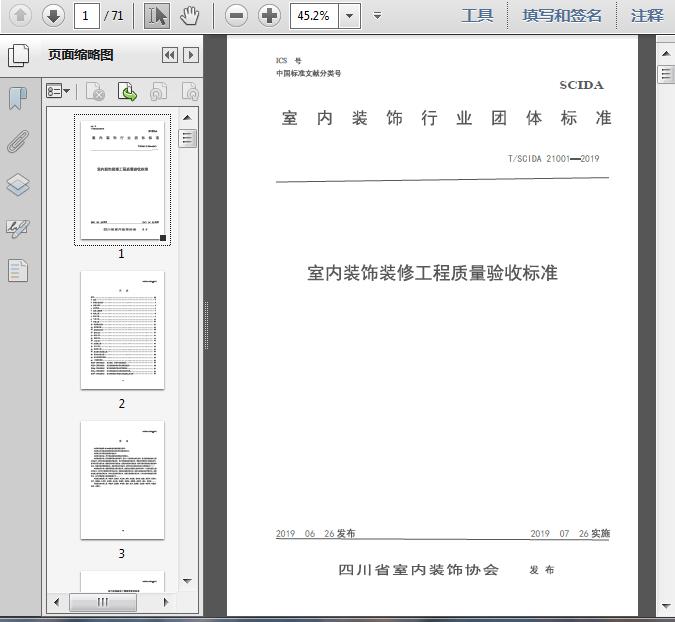Click the 2019 06 26 发布 date
Image resolution: width=675 pixels, height=622 pixels.
point(316,533)
